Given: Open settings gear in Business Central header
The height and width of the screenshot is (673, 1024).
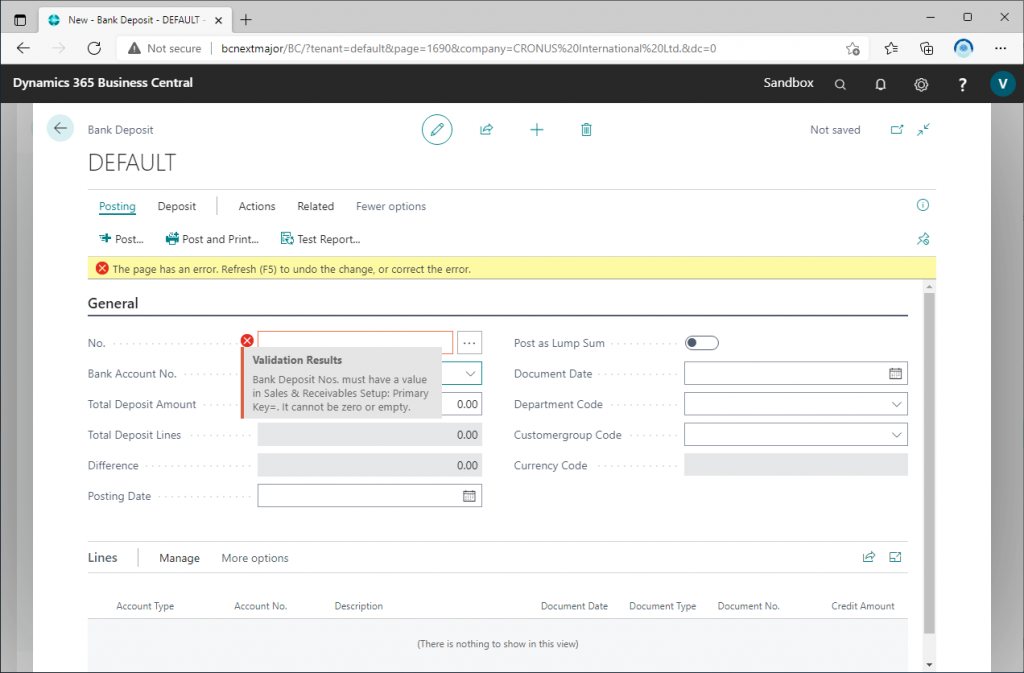Looking at the screenshot, I should pos(921,84).
